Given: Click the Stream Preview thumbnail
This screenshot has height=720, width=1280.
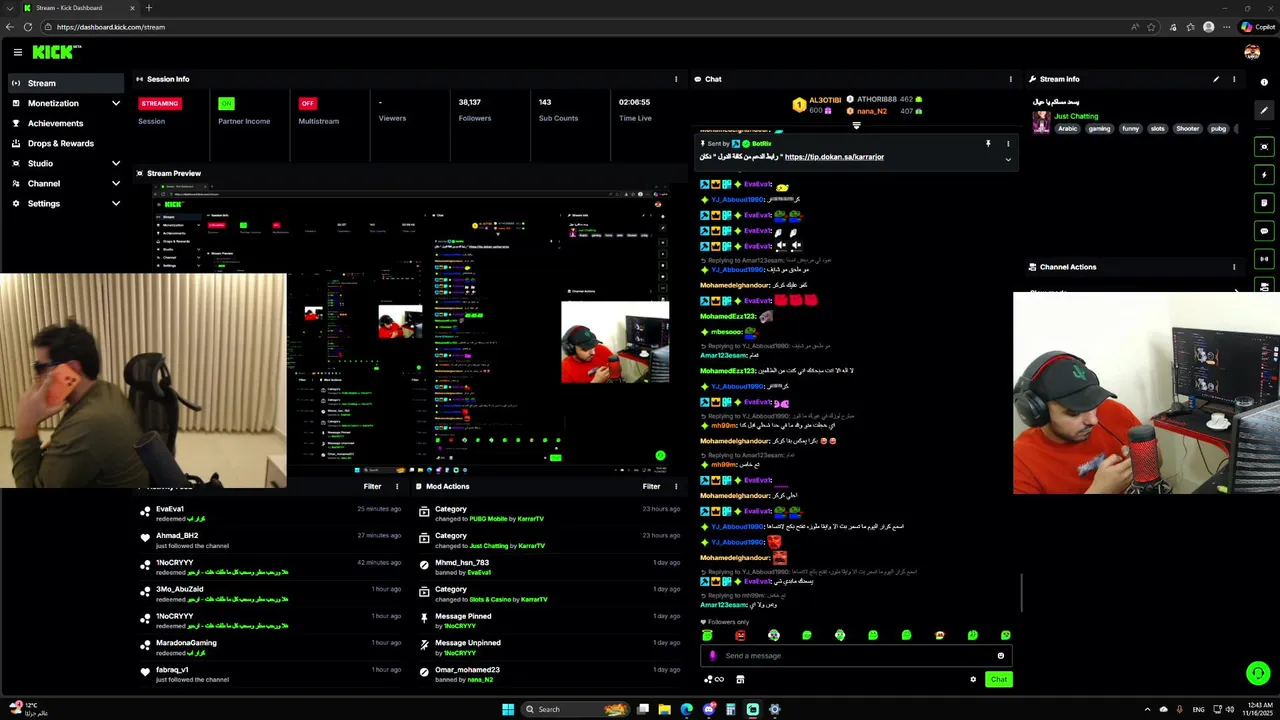Looking at the screenshot, I should (x=411, y=328).
